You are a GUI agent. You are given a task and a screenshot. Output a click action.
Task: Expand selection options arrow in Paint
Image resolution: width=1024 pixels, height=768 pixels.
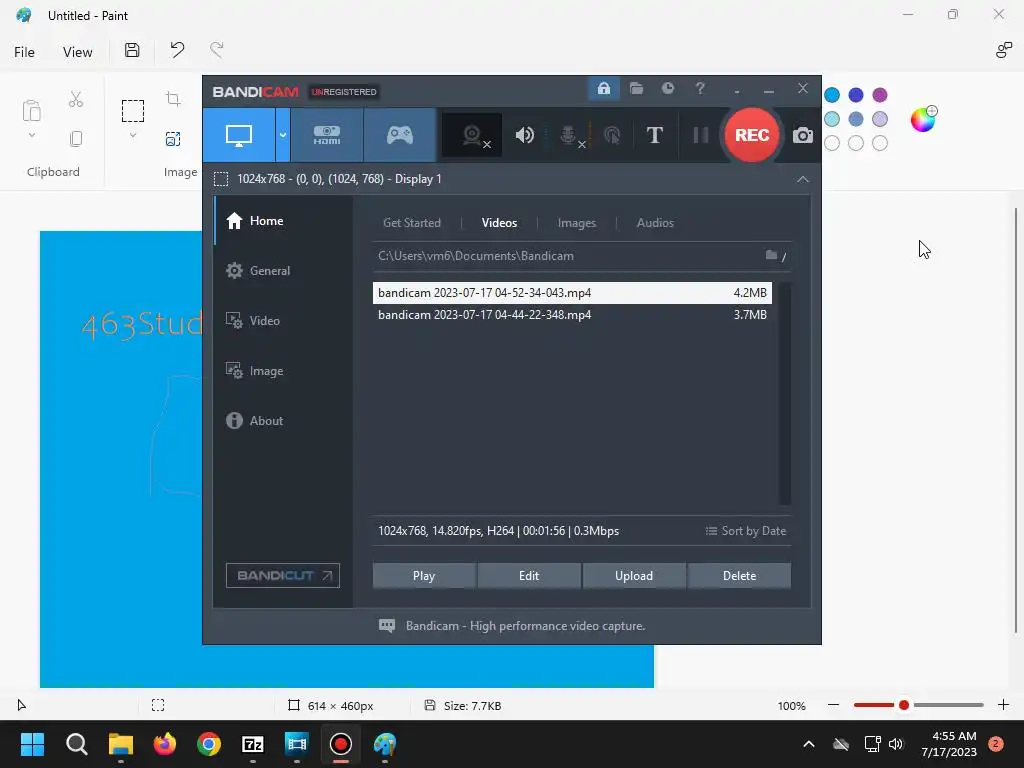pyautogui.click(x=133, y=136)
